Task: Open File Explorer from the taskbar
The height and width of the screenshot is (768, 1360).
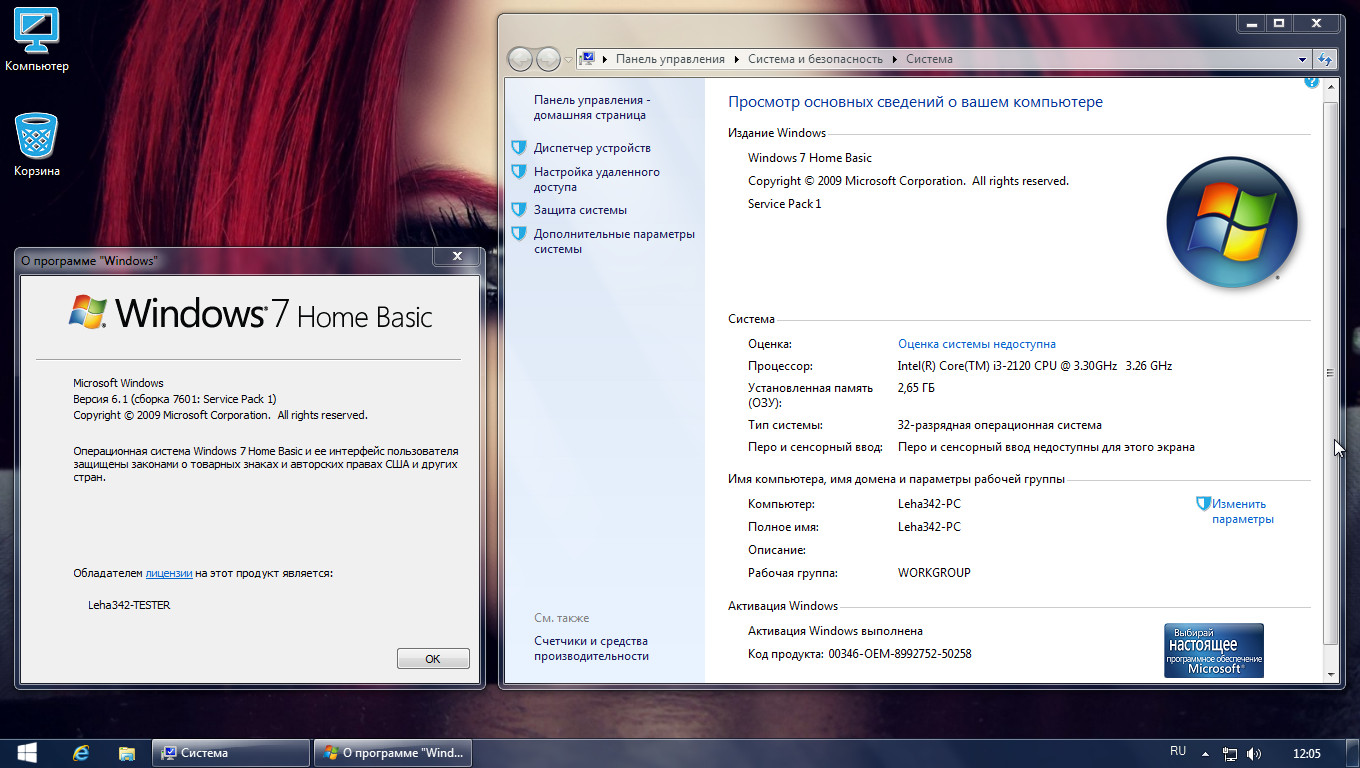Action: (127, 753)
